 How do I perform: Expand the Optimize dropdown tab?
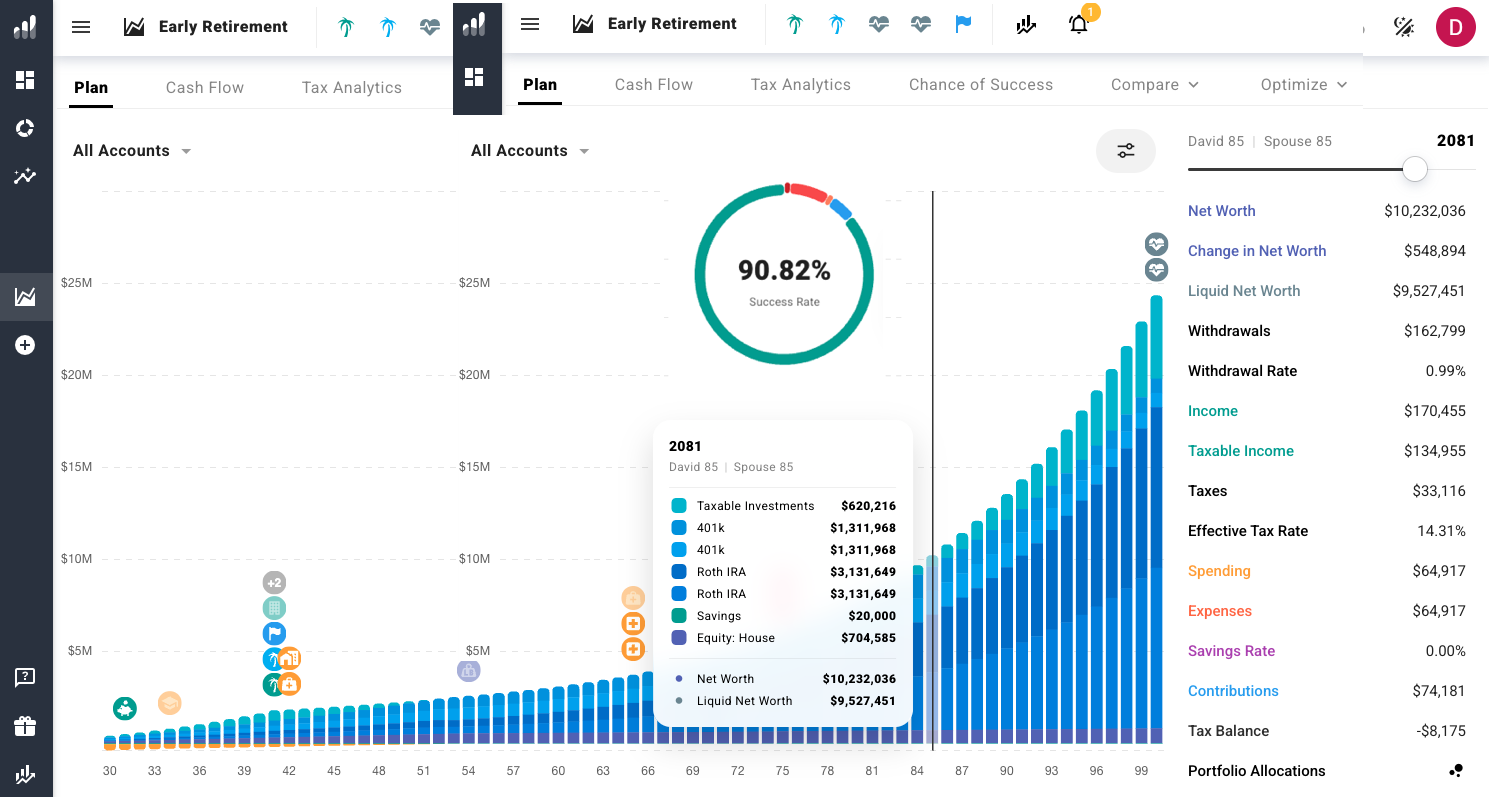tap(1304, 85)
